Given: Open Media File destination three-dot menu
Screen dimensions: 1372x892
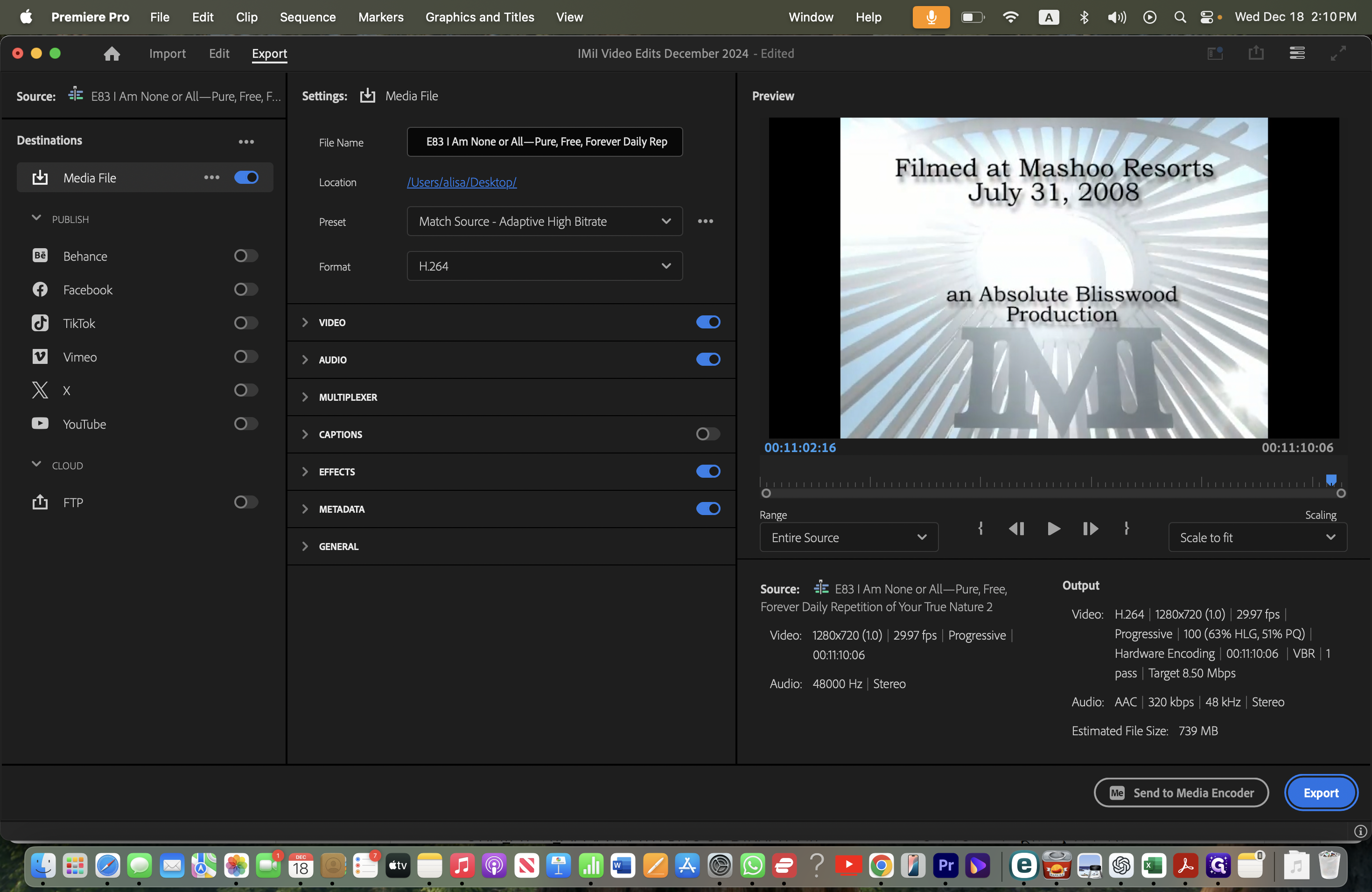Looking at the screenshot, I should click(x=211, y=177).
